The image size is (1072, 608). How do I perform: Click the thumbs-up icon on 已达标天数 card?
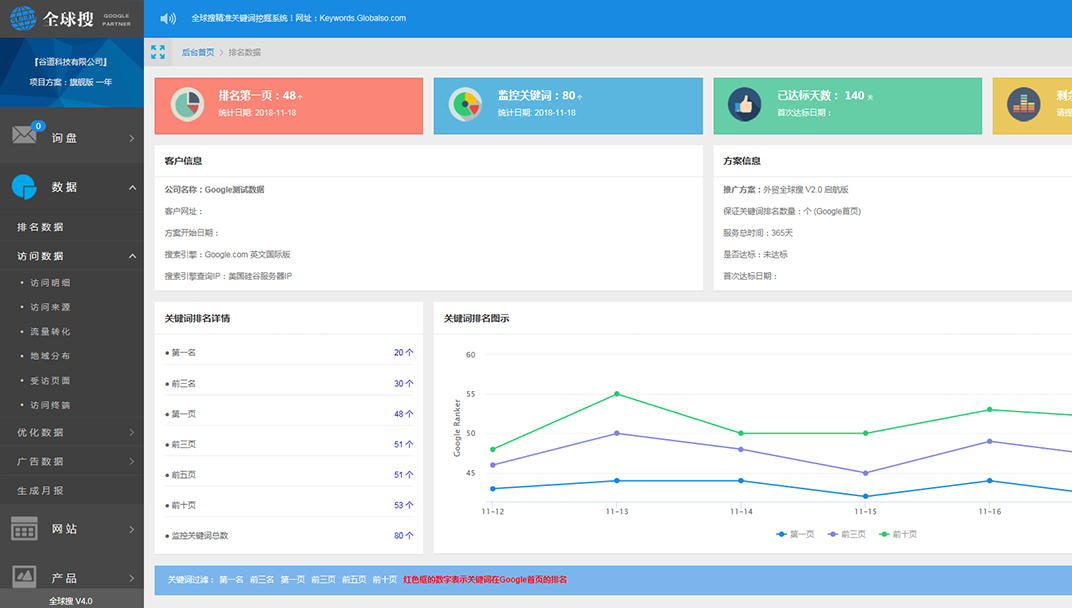click(x=744, y=104)
